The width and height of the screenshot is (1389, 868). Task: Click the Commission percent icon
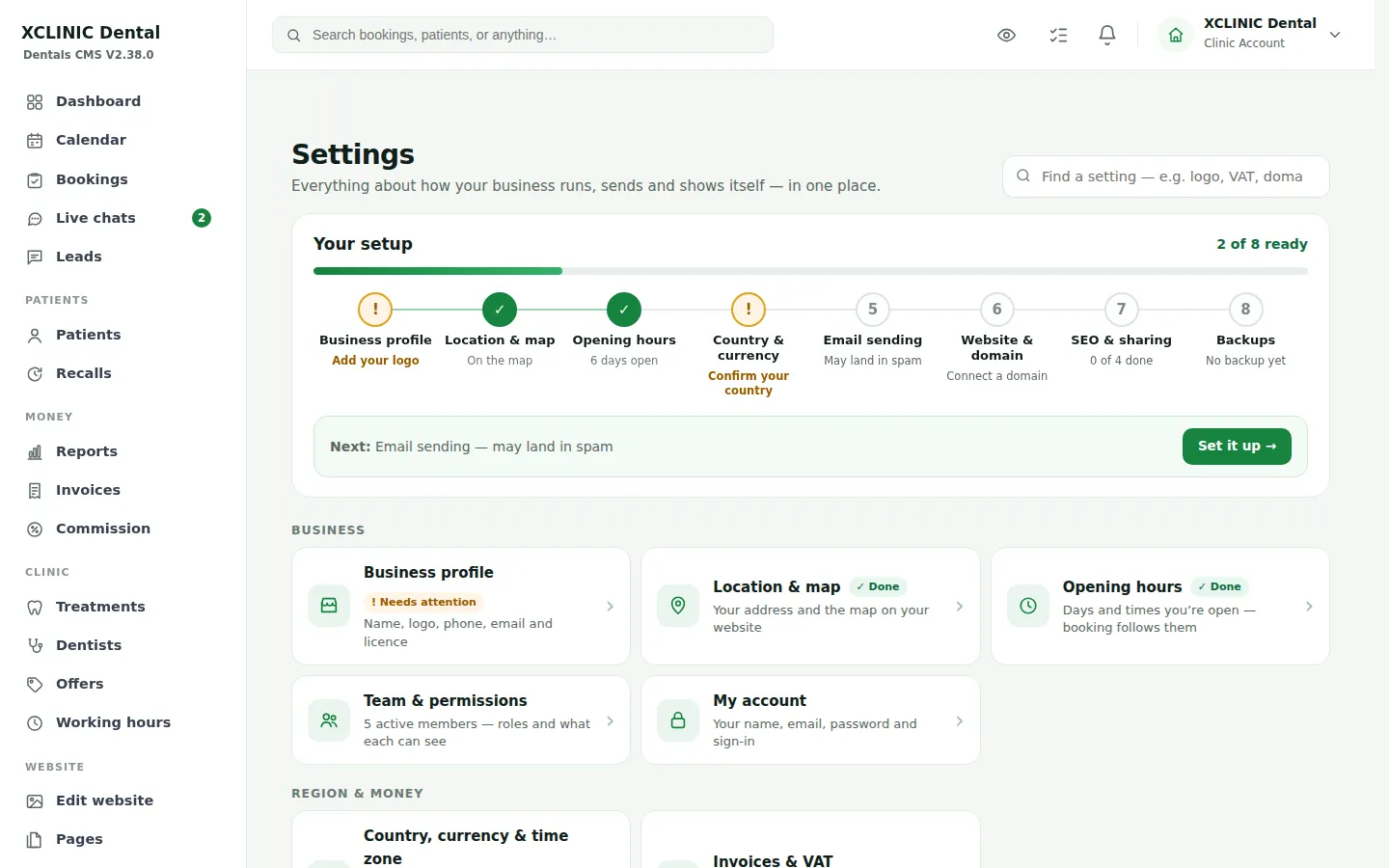tap(35, 529)
